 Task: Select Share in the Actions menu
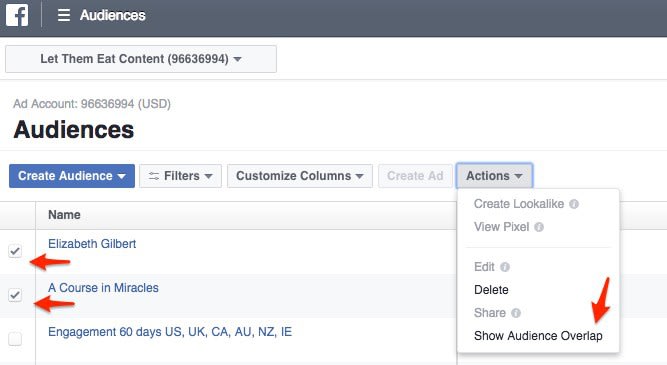coord(490,313)
